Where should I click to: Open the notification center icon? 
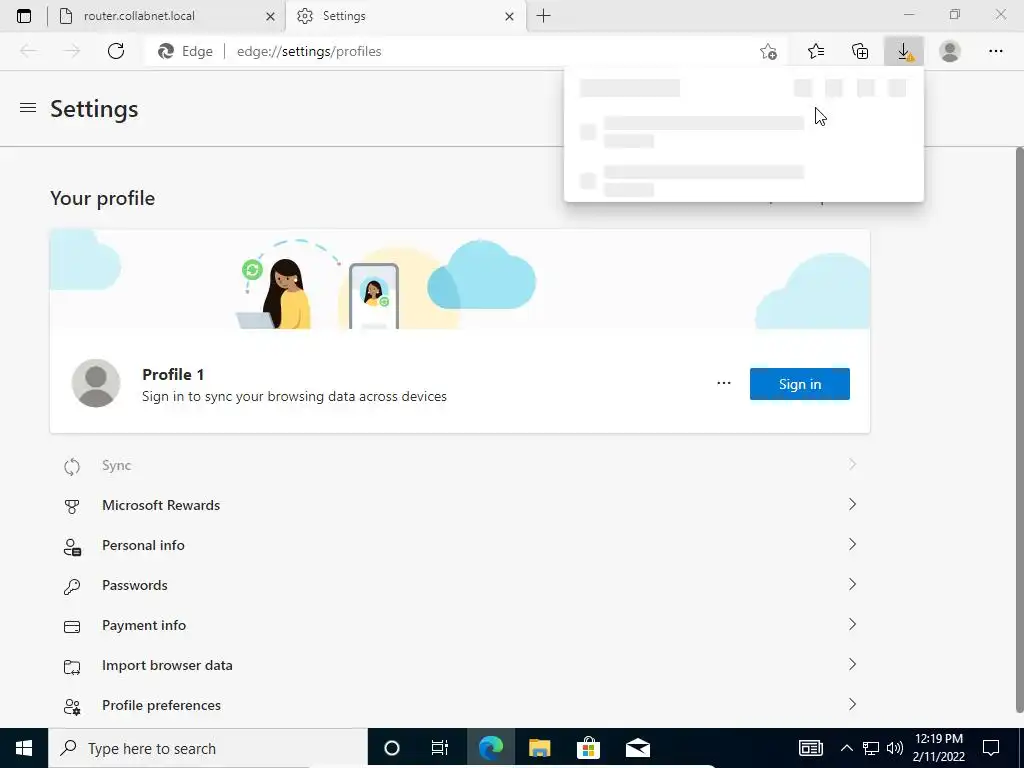(991, 748)
